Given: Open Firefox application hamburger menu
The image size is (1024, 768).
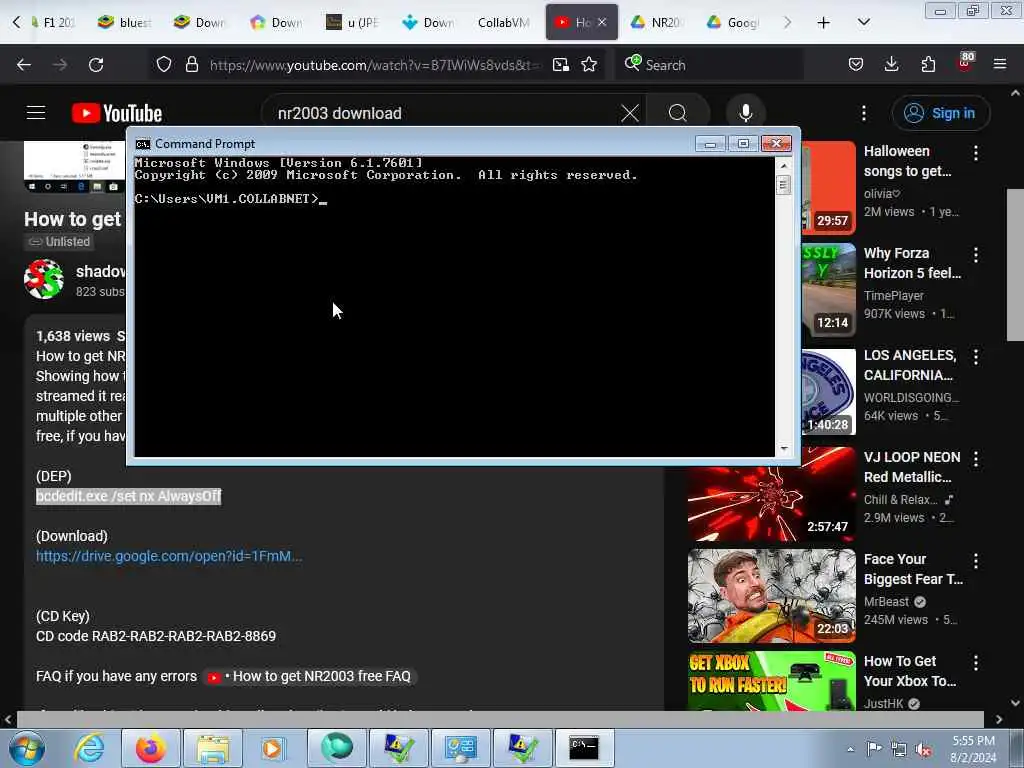Looking at the screenshot, I should pos(1000,65).
